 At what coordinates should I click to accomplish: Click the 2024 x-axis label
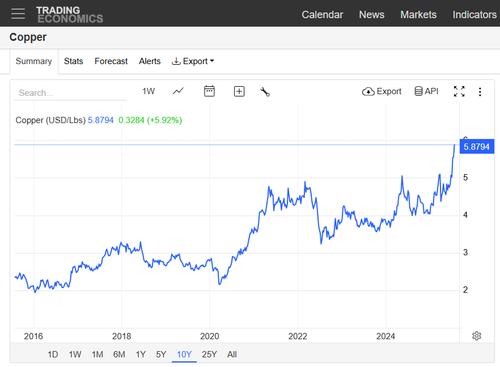click(x=386, y=336)
